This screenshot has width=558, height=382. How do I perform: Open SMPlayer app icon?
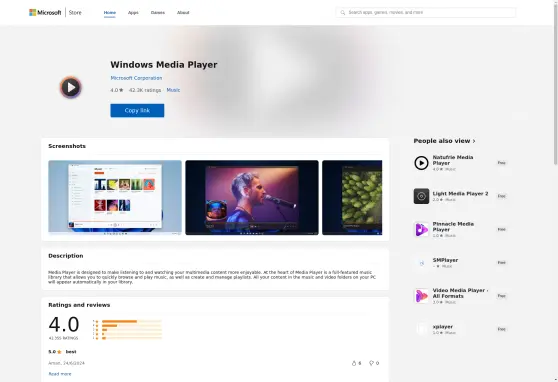[x=421, y=263]
